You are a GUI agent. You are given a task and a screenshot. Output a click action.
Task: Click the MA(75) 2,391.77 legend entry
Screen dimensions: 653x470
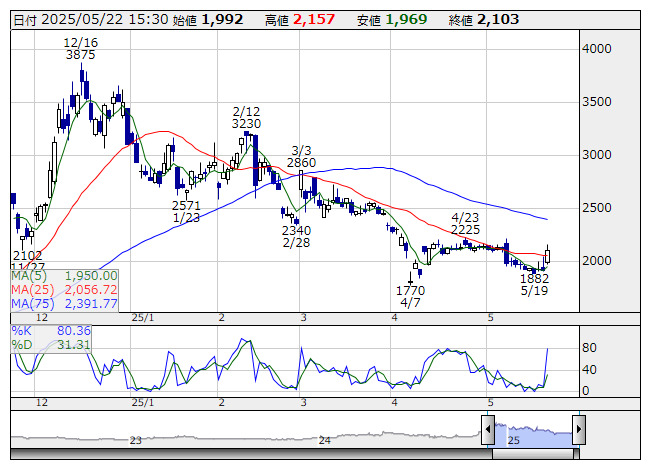(x=65, y=304)
